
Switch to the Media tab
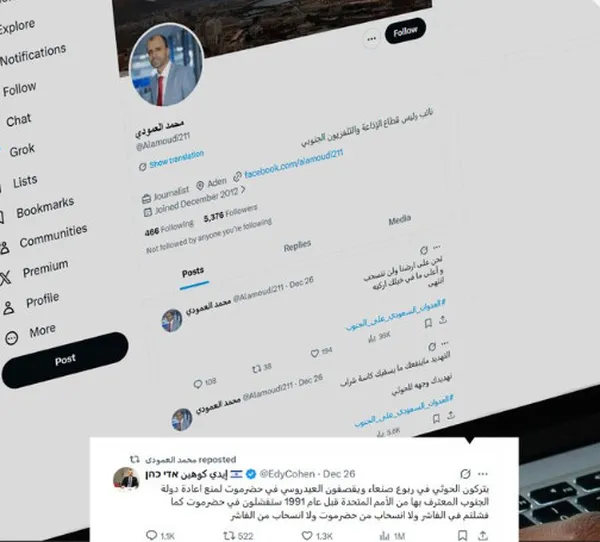(x=400, y=220)
